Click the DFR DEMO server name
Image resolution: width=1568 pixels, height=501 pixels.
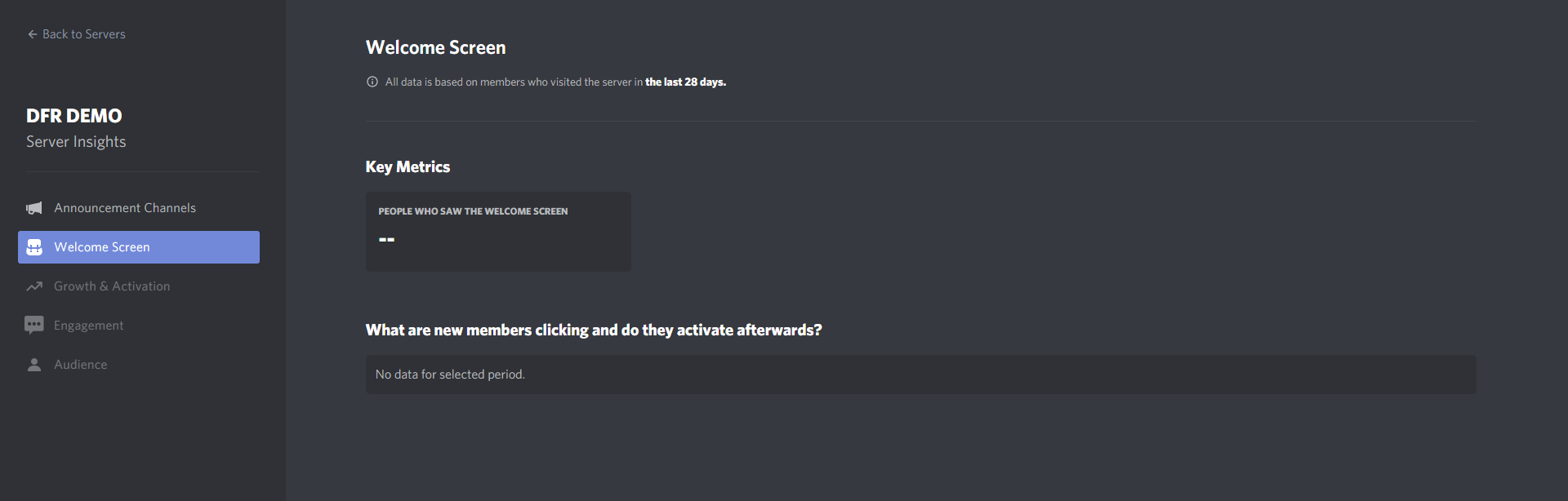point(74,116)
